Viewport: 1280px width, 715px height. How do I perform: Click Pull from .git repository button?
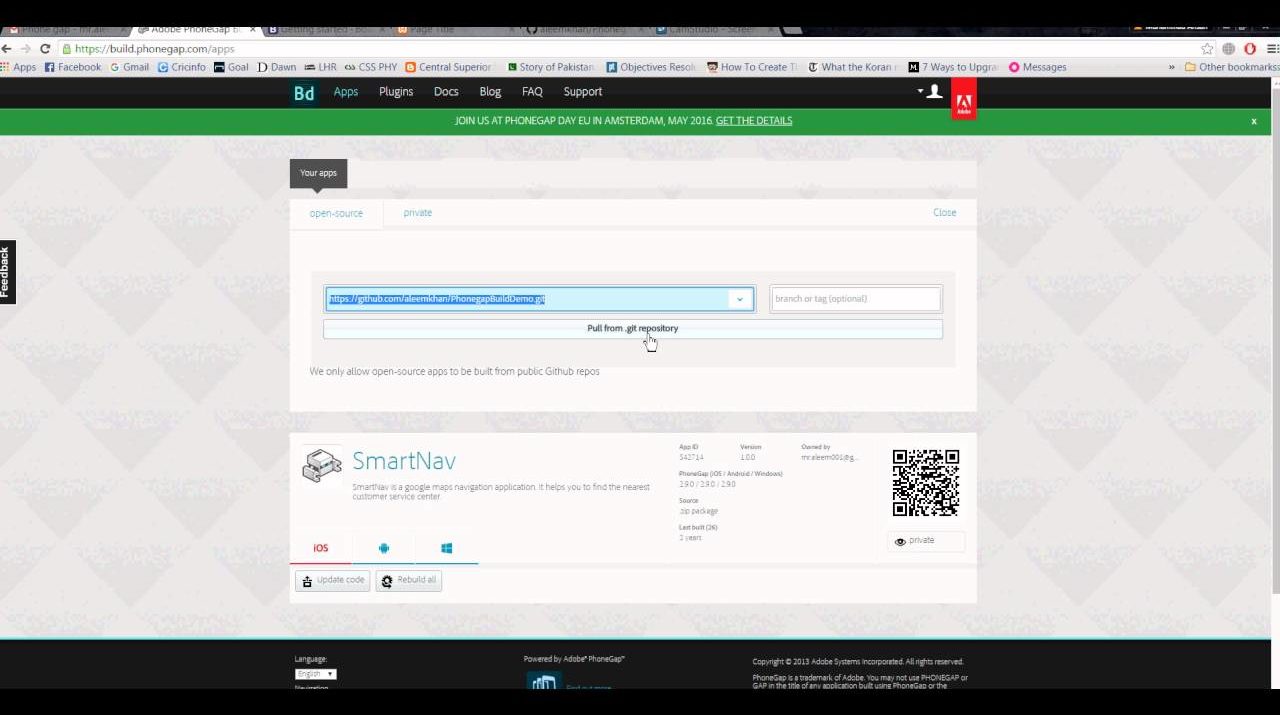(x=632, y=329)
